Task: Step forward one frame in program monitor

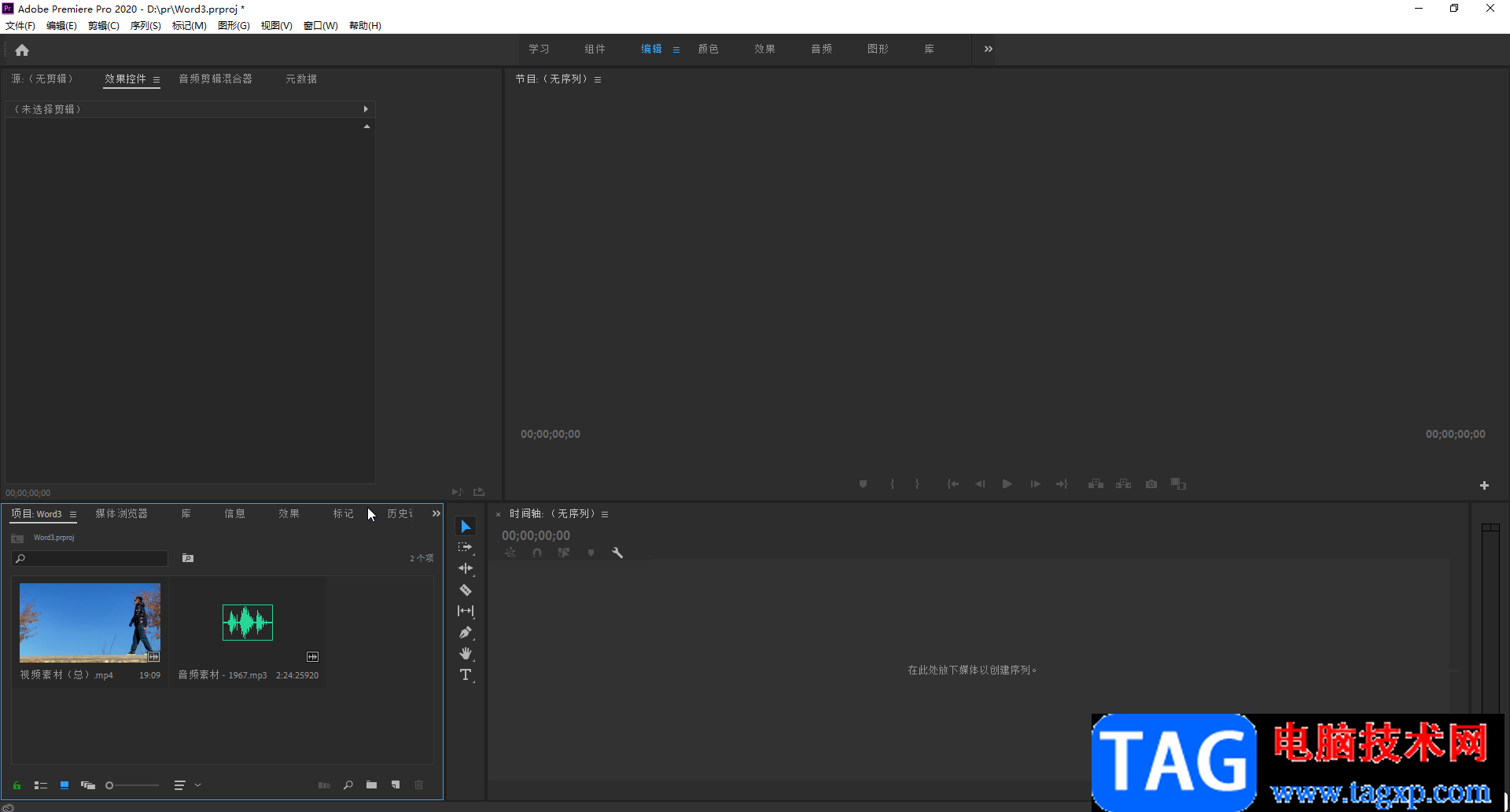Action: (1035, 484)
